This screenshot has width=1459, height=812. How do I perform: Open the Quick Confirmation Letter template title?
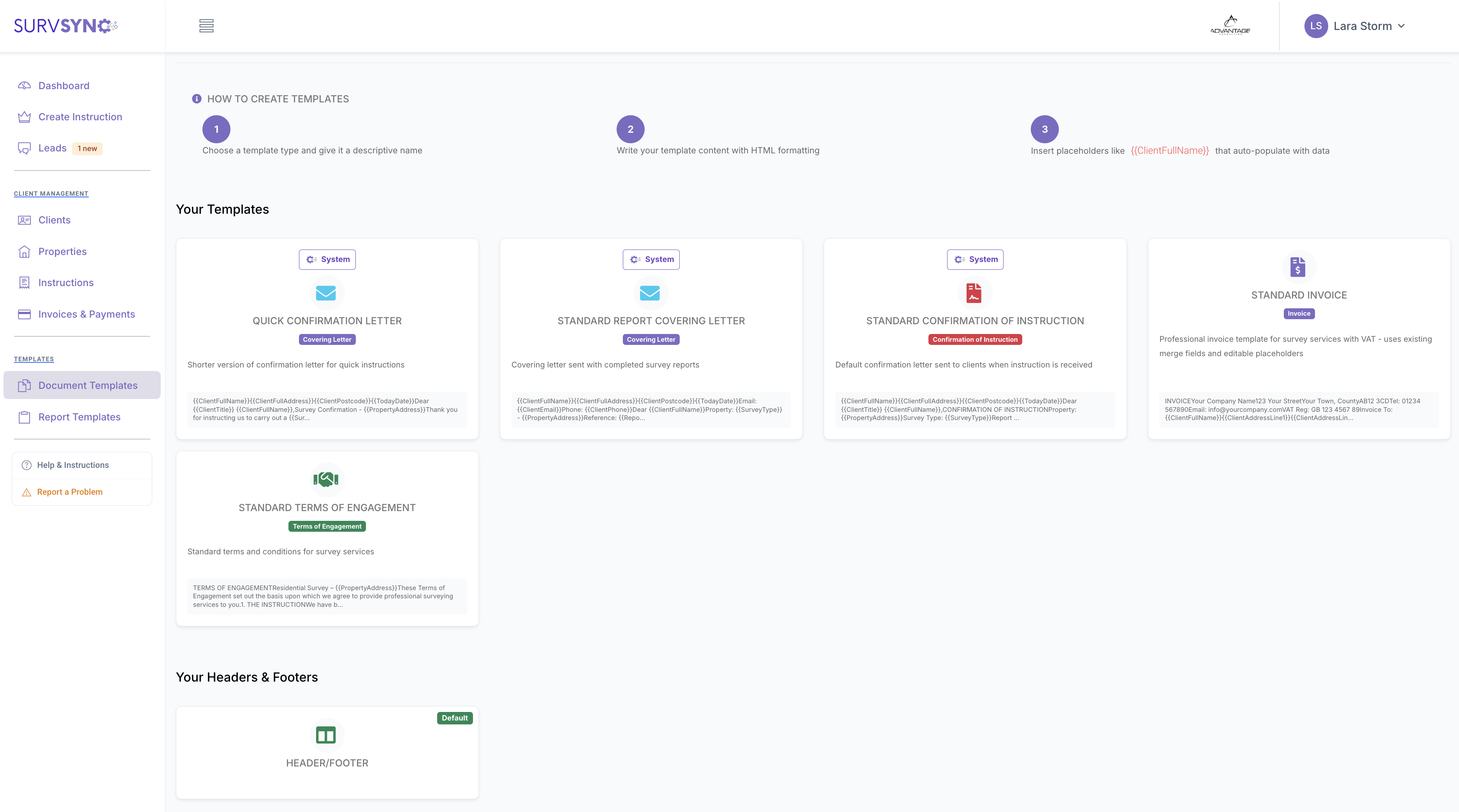[x=327, y=321]
